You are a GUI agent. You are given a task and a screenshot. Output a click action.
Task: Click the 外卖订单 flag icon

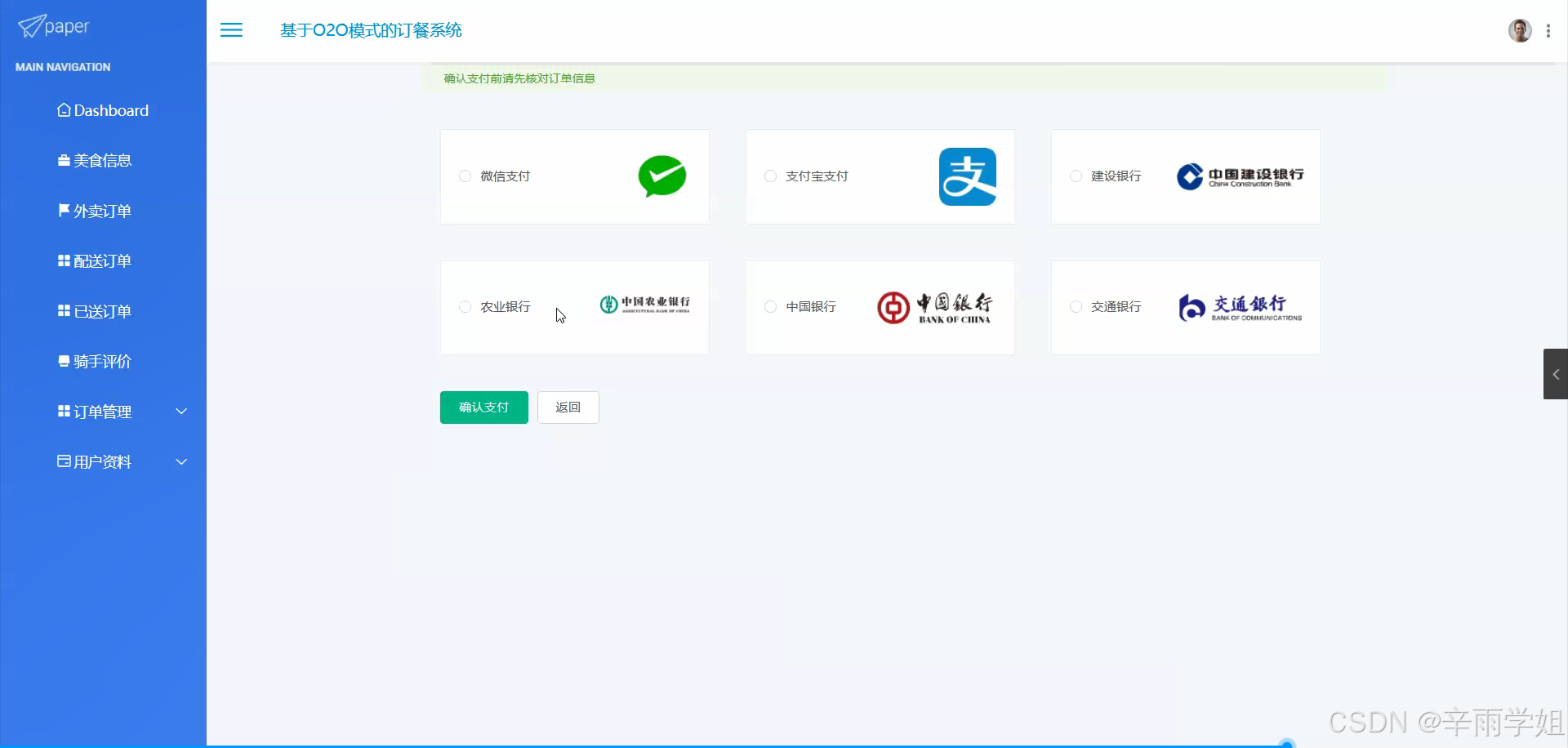click(x=64, y=211)
